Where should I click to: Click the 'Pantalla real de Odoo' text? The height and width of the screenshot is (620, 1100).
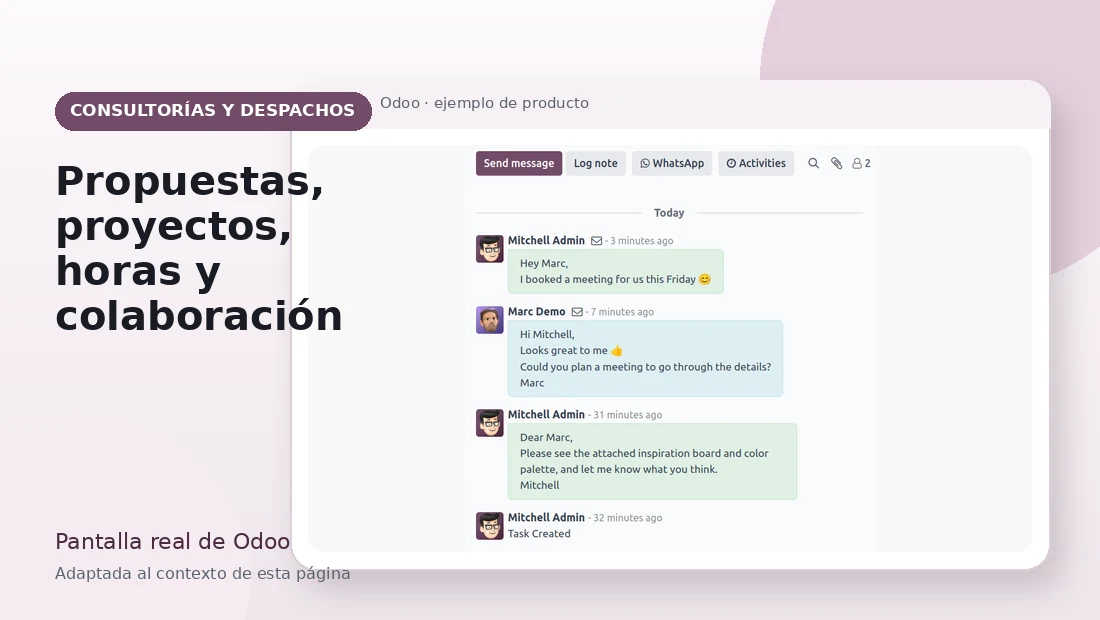coord(172,541)
